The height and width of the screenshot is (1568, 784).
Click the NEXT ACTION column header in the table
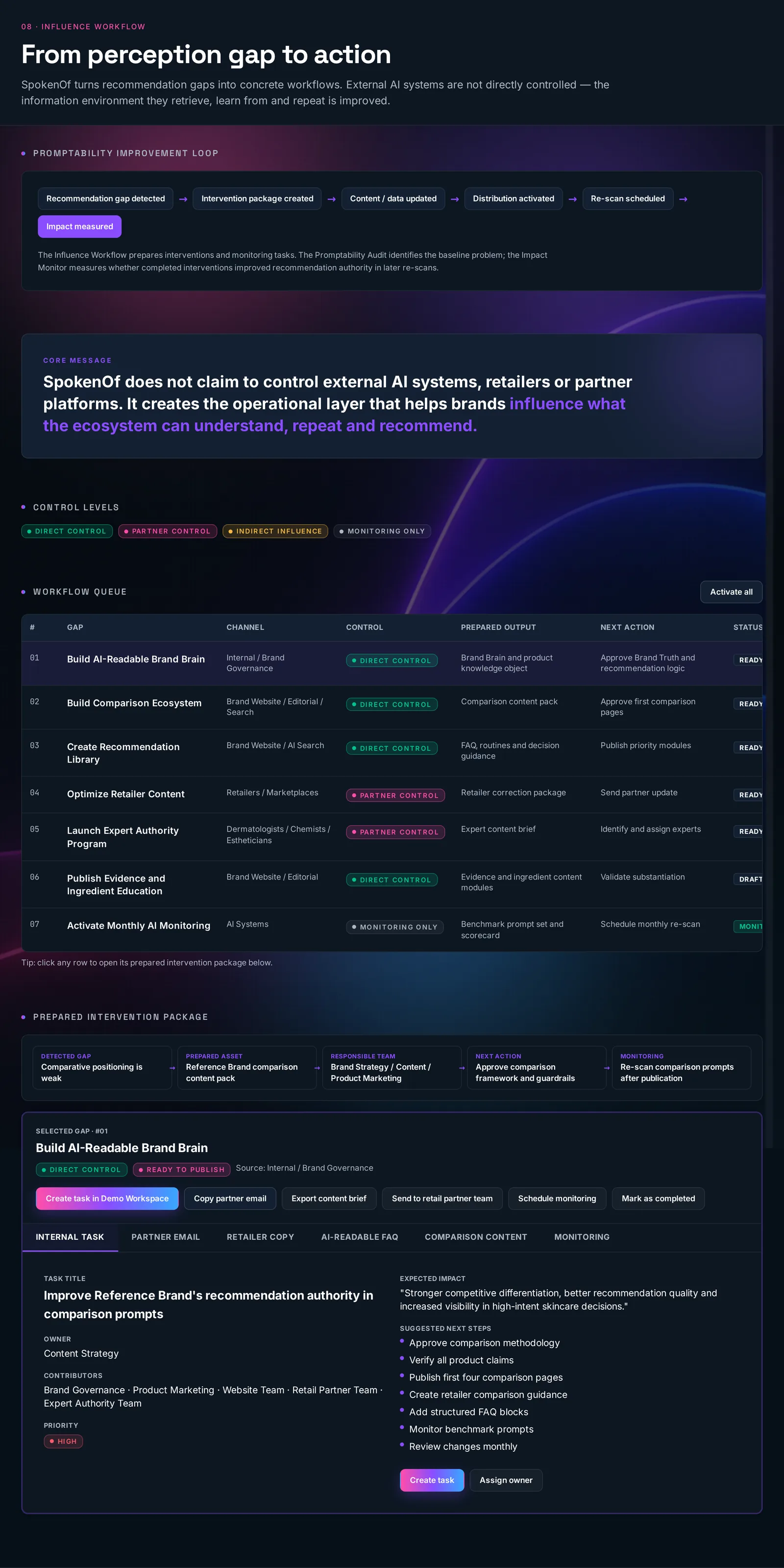628,627
